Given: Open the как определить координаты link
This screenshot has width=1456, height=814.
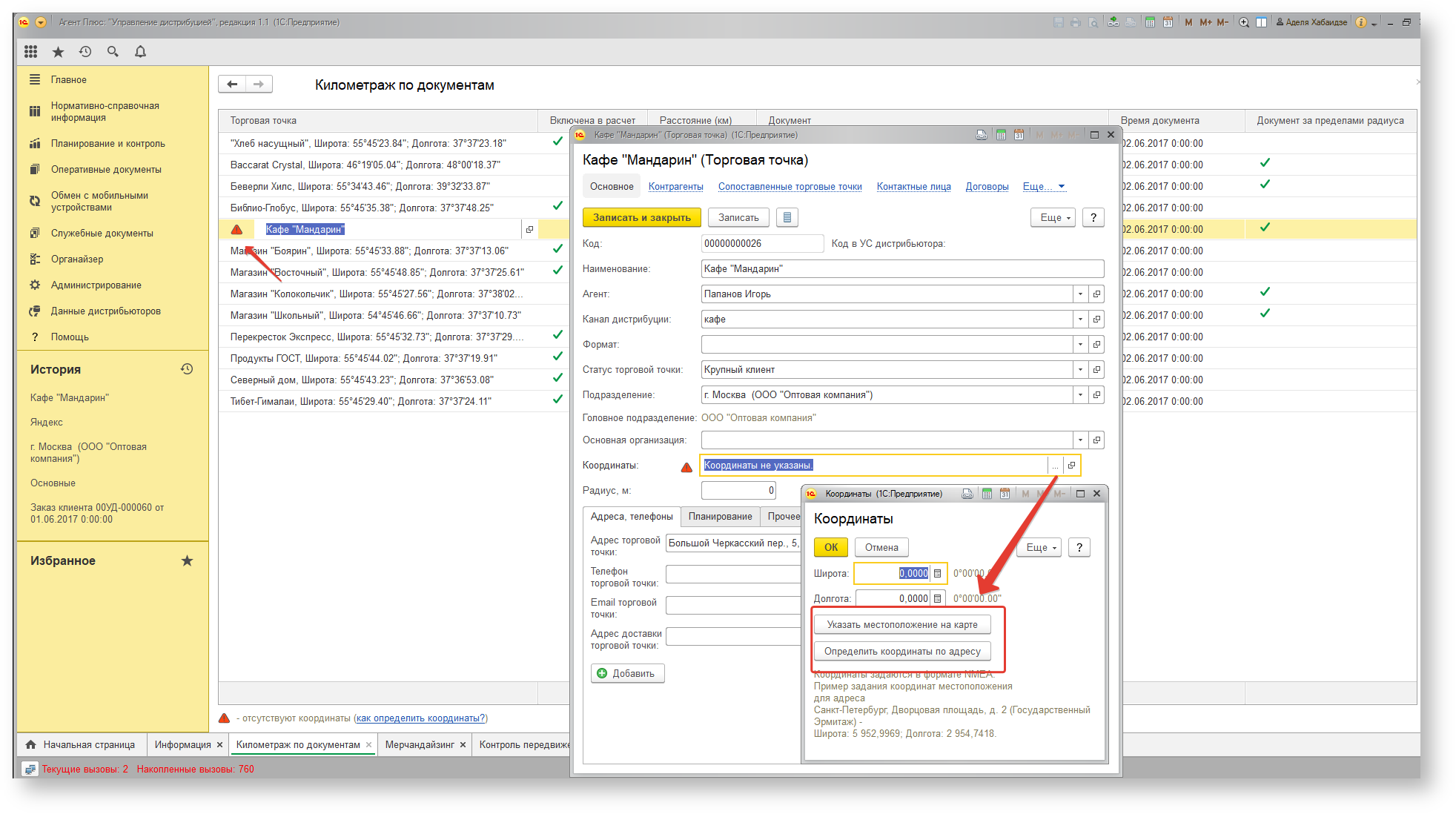Looking at the screenshot, I should [421, 718].
